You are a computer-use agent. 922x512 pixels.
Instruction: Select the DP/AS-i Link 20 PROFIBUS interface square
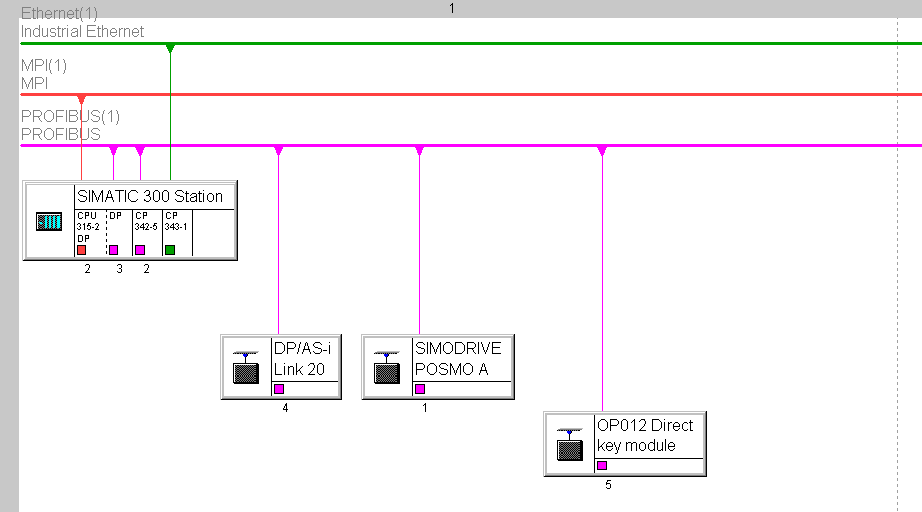pos(279,389)
